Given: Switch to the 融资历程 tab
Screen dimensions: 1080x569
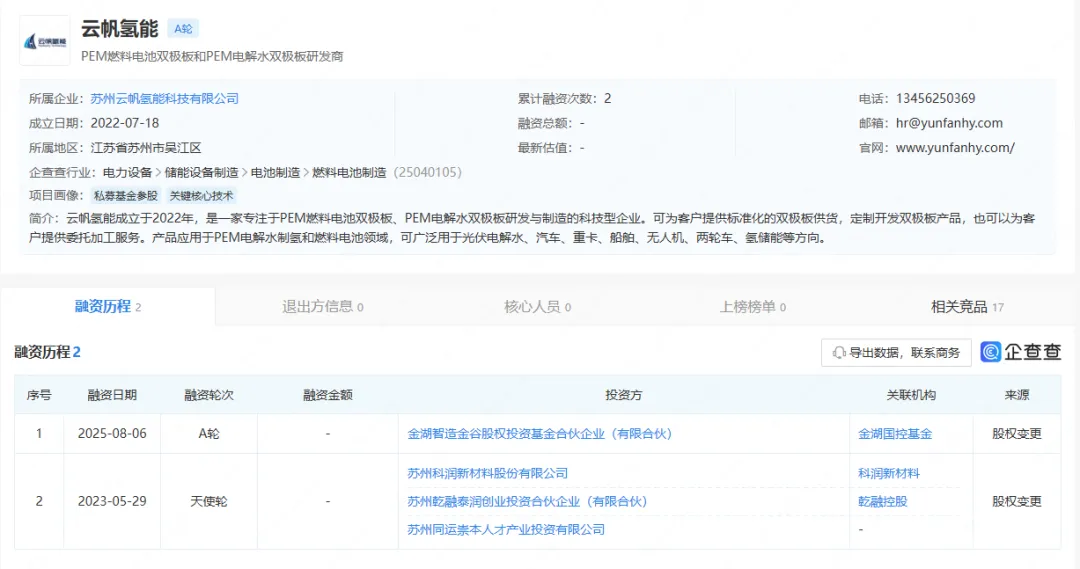Looking at the screenshot, I should [x=108, y=307].
